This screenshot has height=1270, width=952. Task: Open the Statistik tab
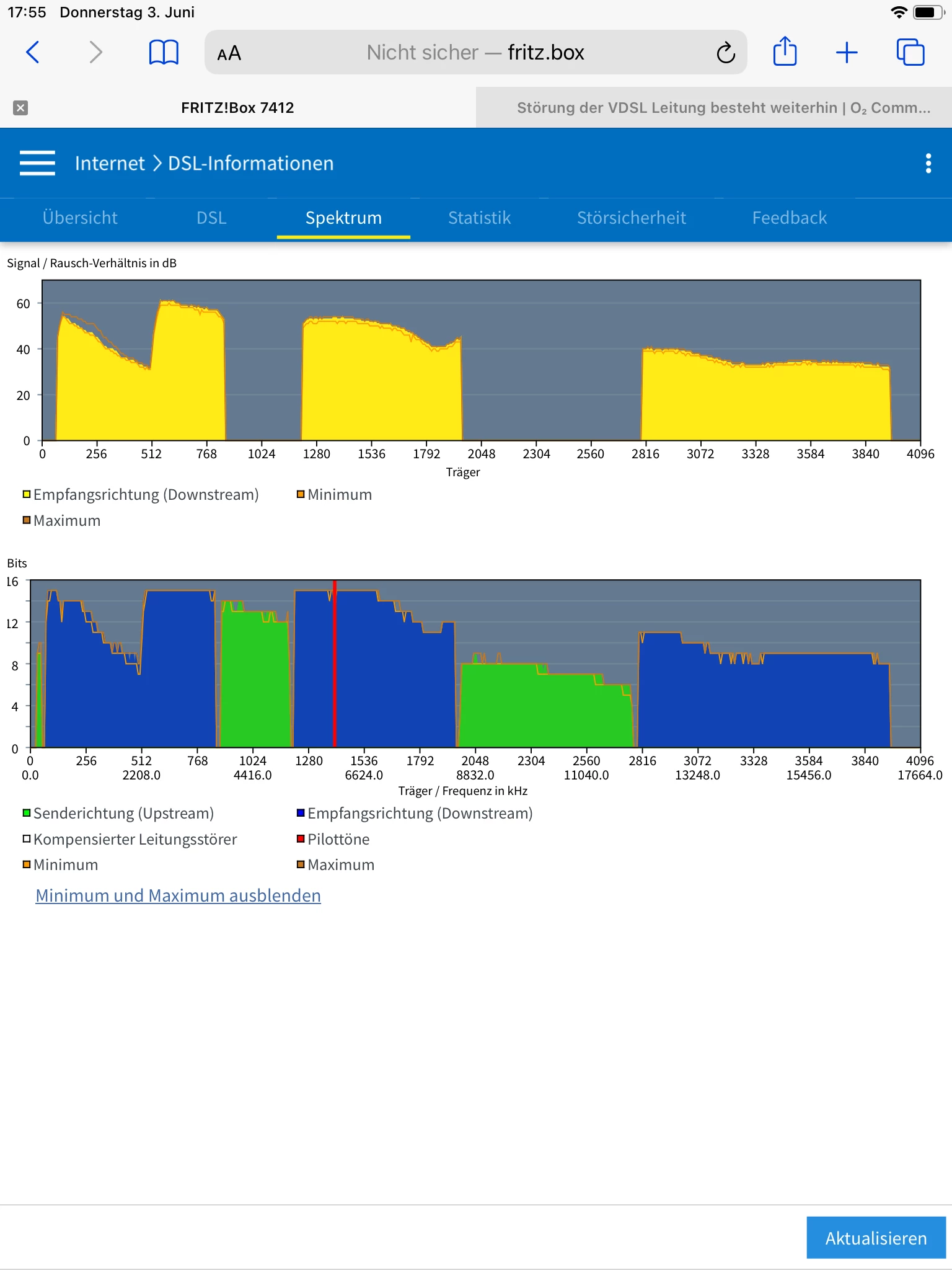[x=479, y=218]
